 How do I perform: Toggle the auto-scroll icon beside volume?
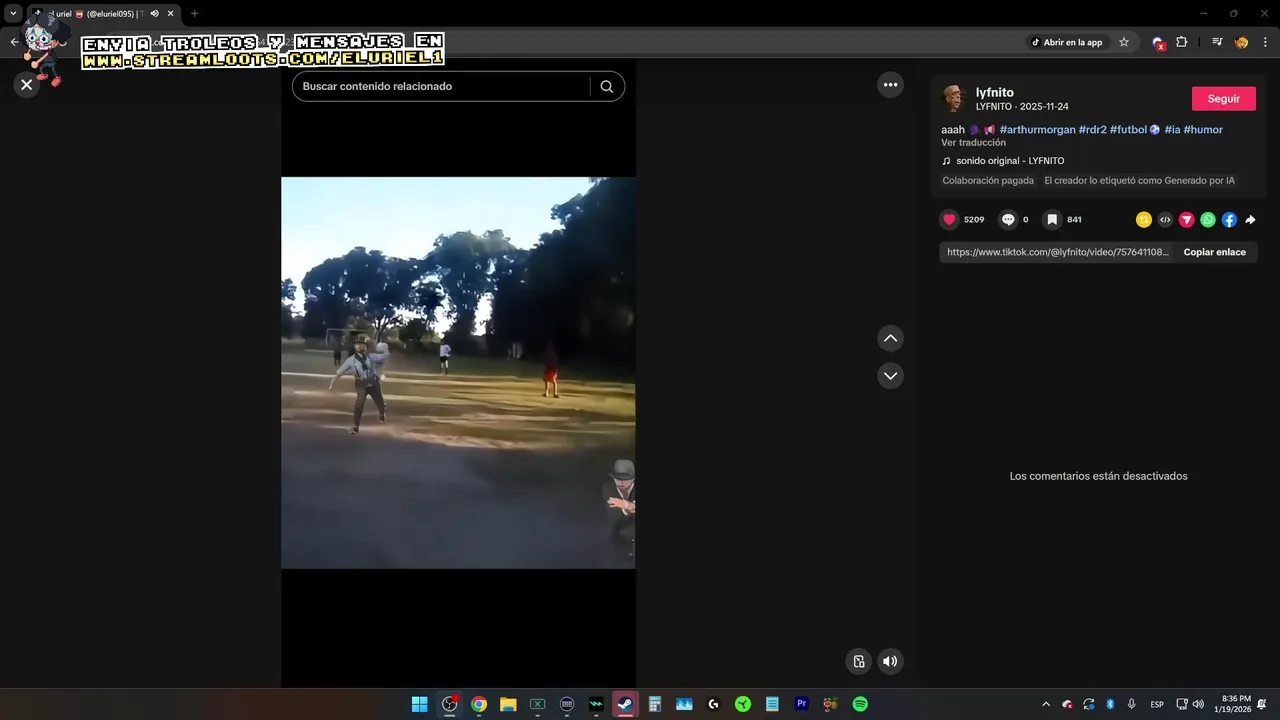(x=858, y=661)
